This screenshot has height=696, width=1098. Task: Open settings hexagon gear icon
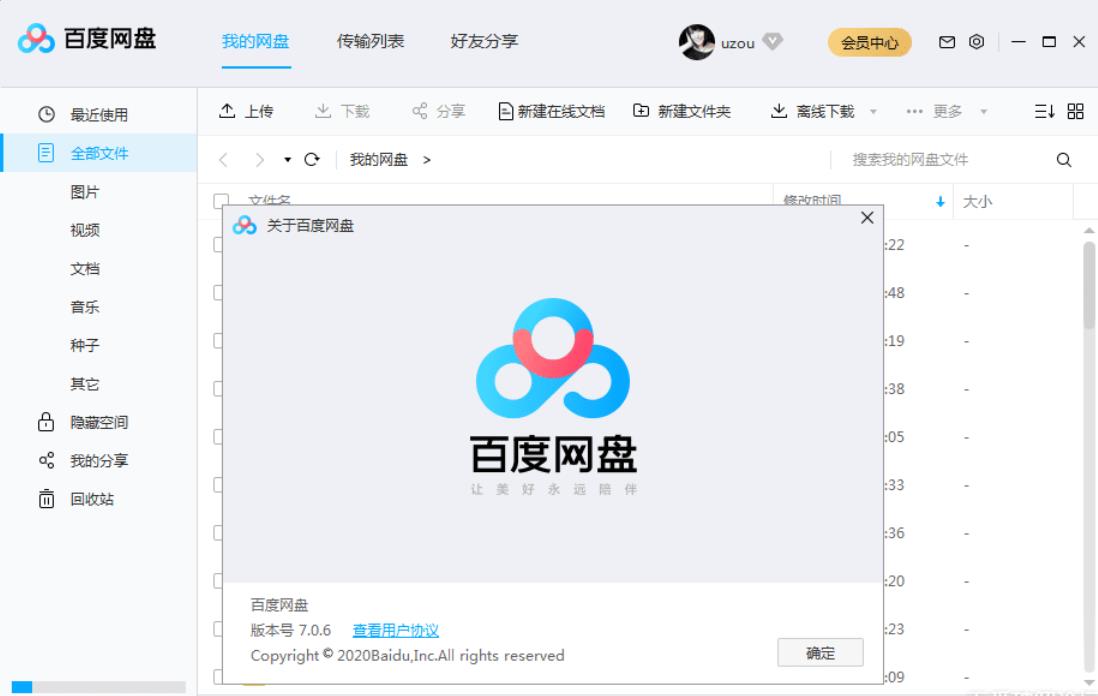[x=976, y=42]
